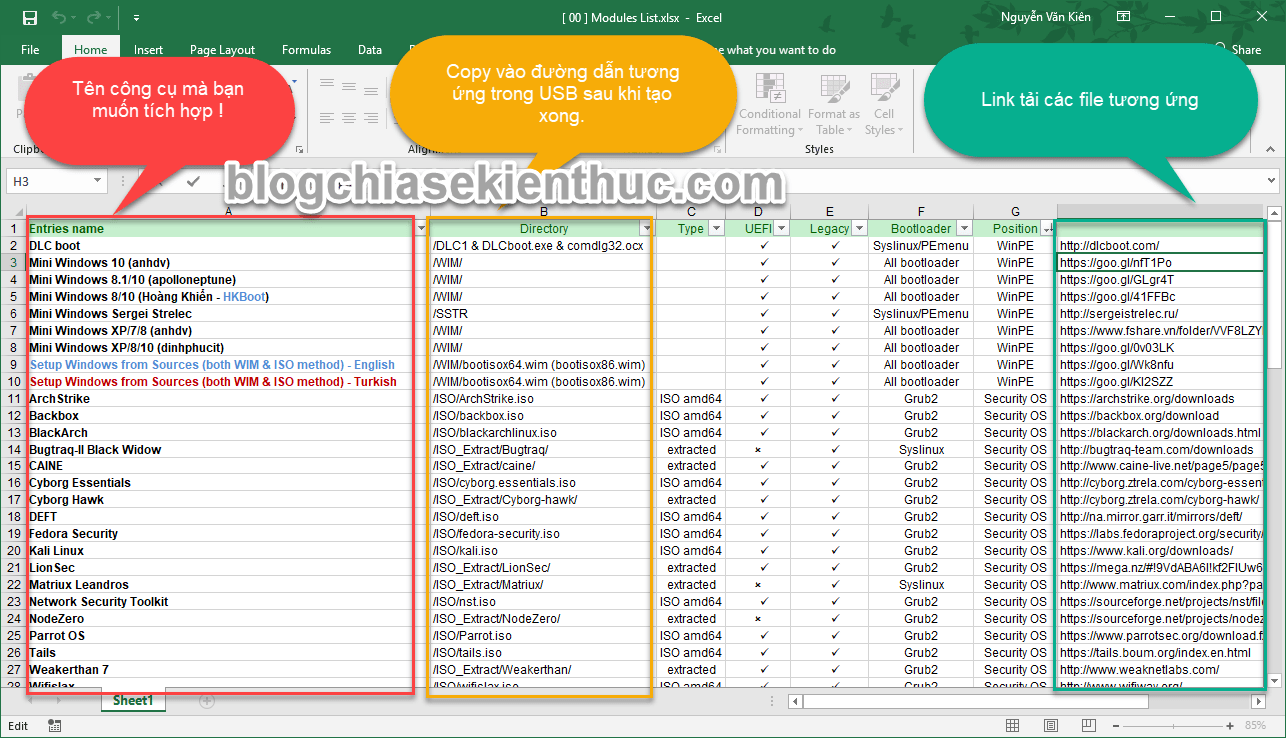Viewport: 1286px width, 738px height.
Task: Click account name Nguyễn Văn Kiên
Action: pyautogui.click(x=1047, y=17)
